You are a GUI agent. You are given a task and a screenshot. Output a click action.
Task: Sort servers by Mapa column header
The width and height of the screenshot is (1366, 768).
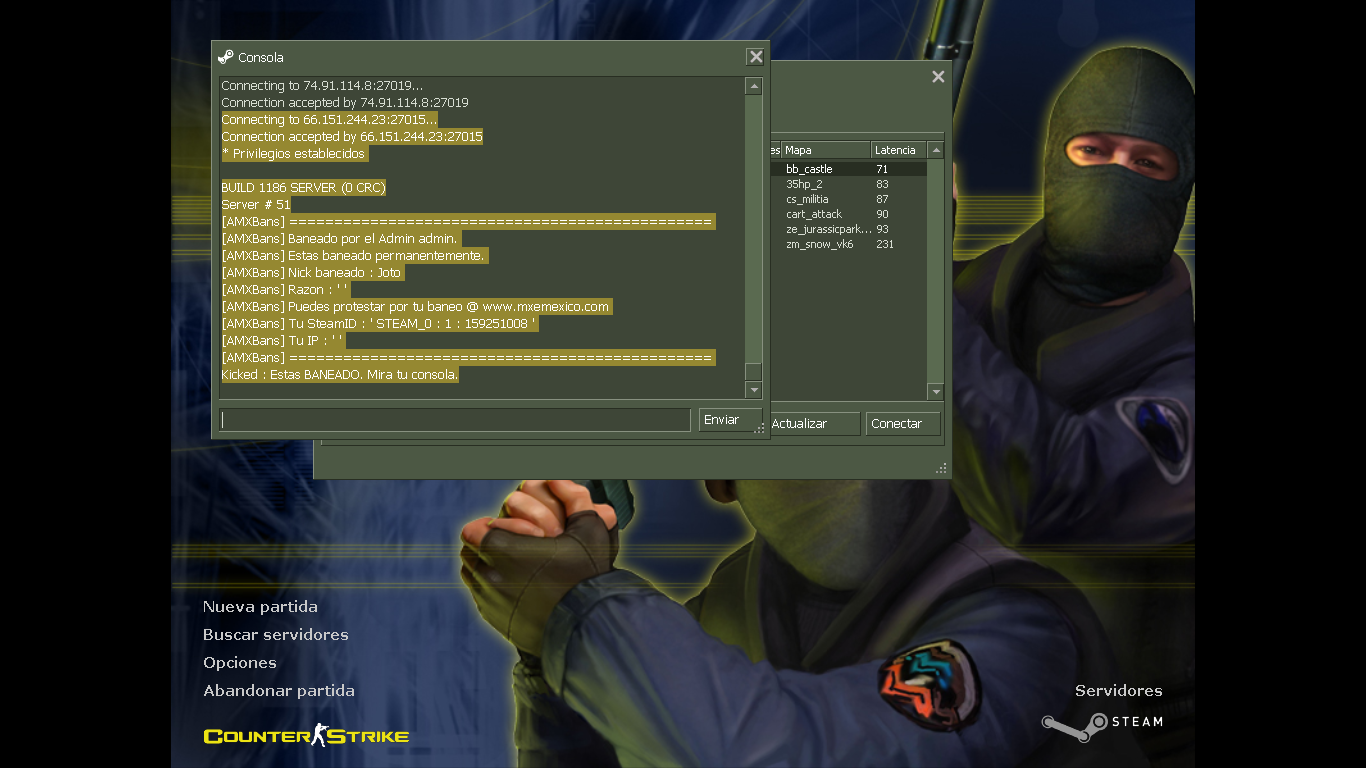tap(825, 150)
